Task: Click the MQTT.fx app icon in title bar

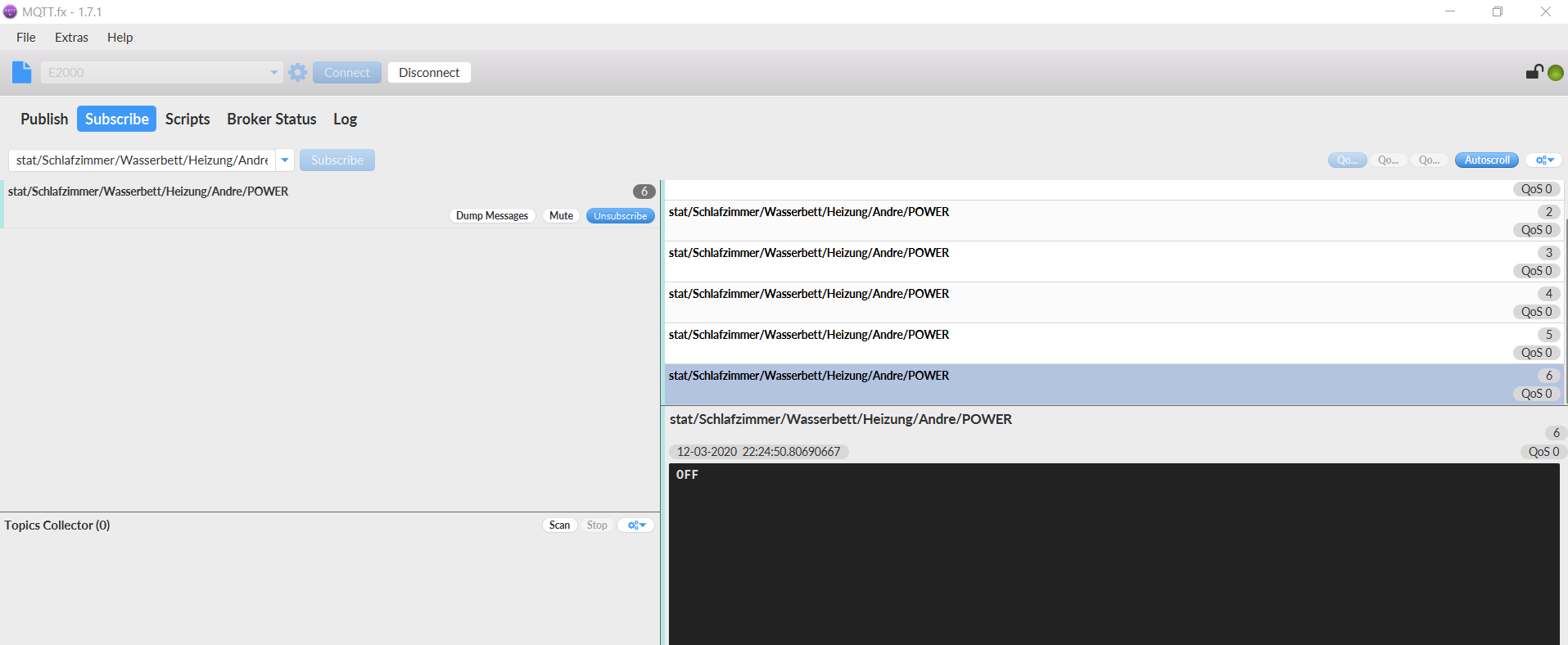Action: (10, 11)
